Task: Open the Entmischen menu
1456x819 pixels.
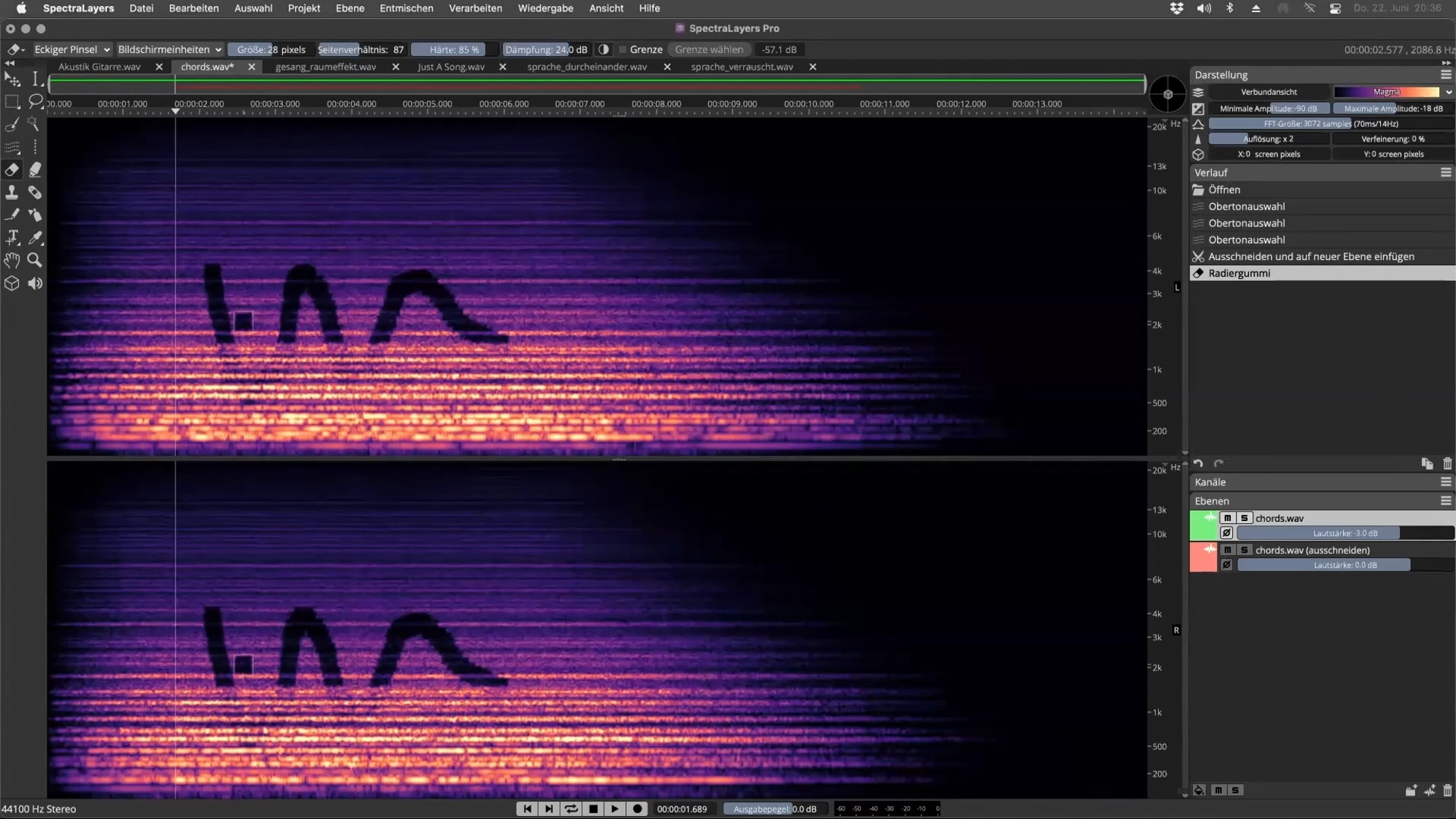Action: pyautogui.click(x=406, y=8)
